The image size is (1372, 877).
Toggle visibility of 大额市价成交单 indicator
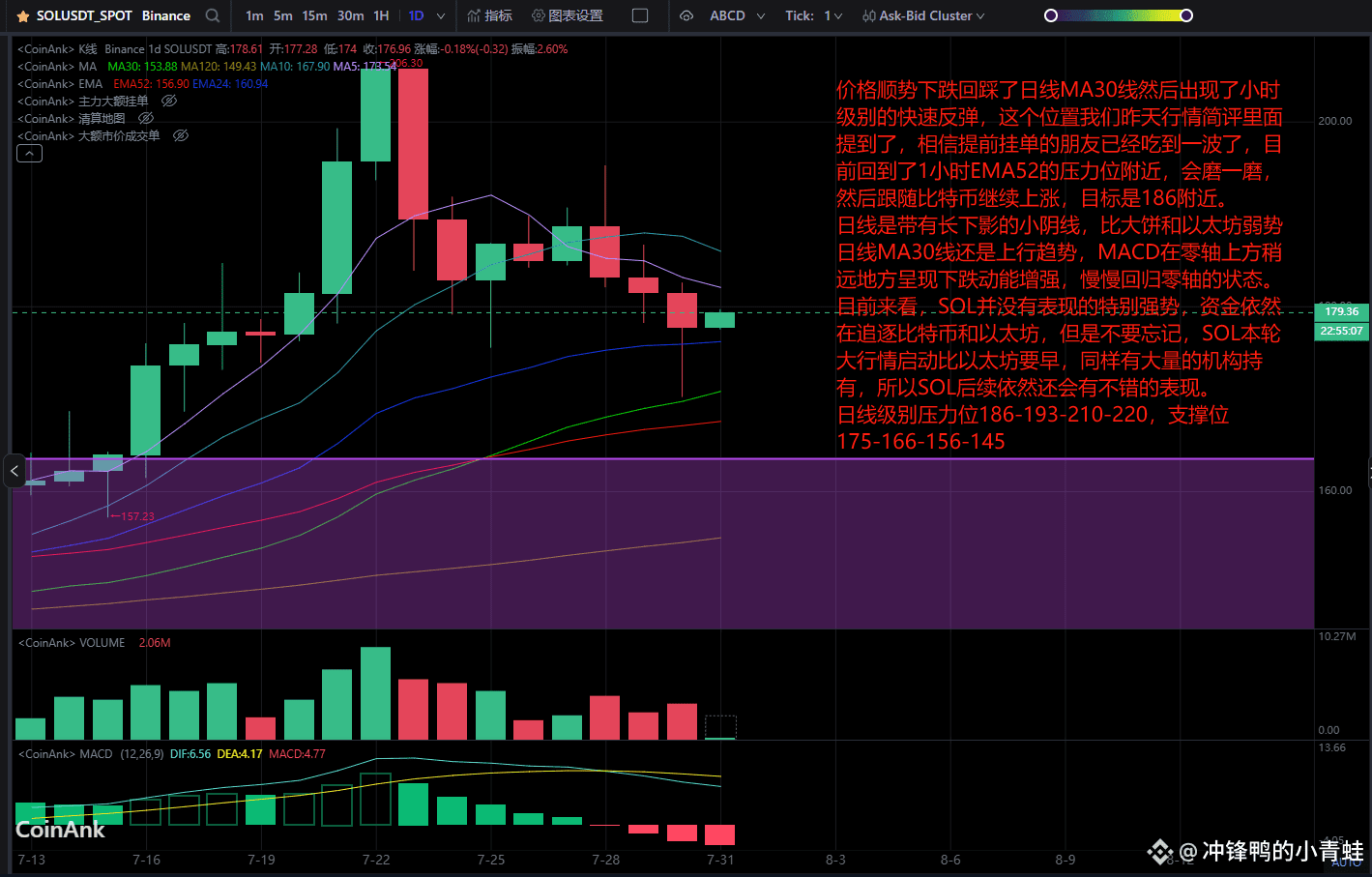tap(181, 135)
